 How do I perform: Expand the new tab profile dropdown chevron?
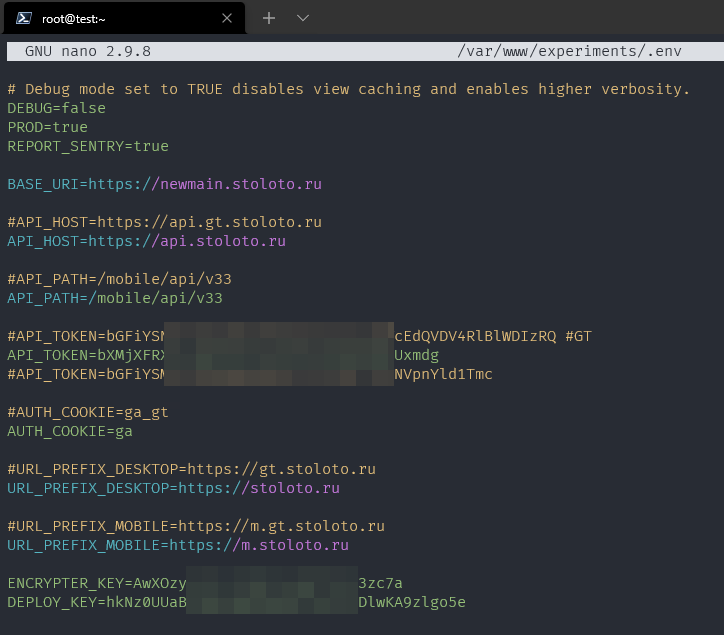click(303, 18)
